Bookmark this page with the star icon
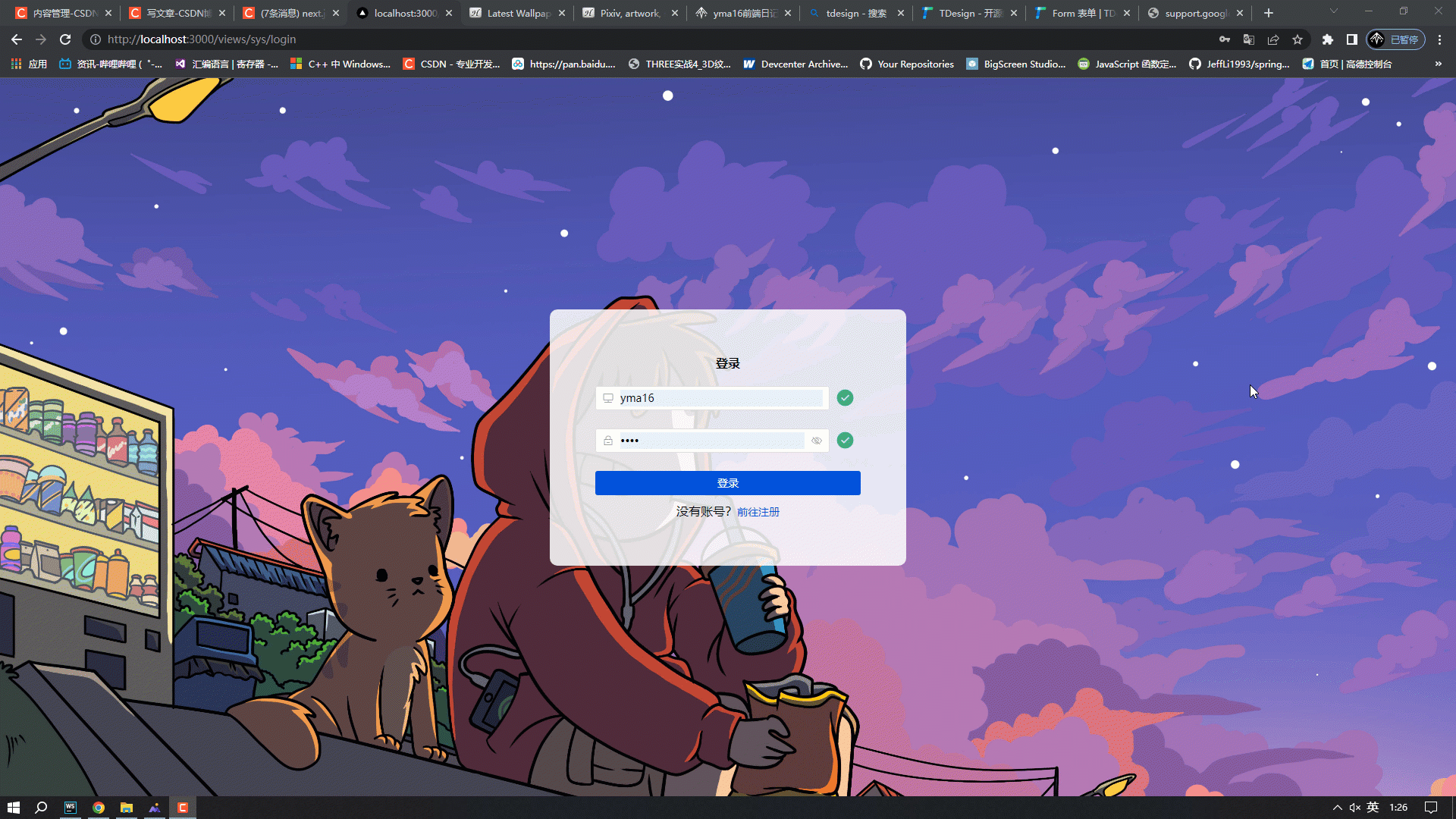The width and height of the screenshot is (1456, 819). pos(1298,39)
